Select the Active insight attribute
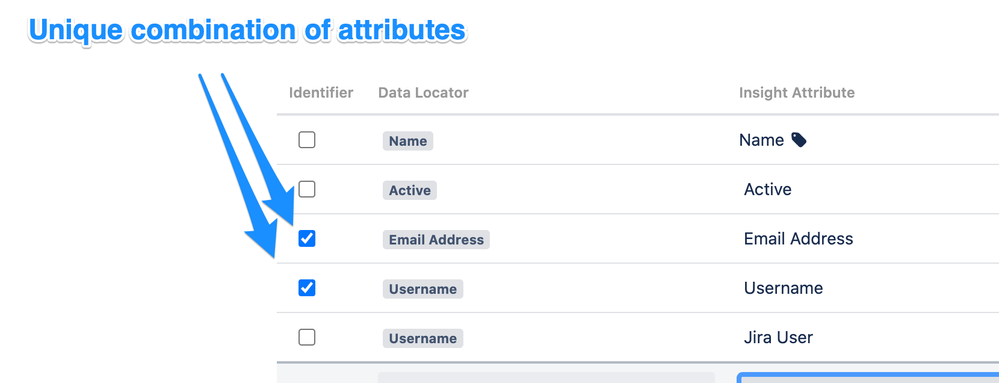Viewport: 999px width, 383px height. pos(768,189)
